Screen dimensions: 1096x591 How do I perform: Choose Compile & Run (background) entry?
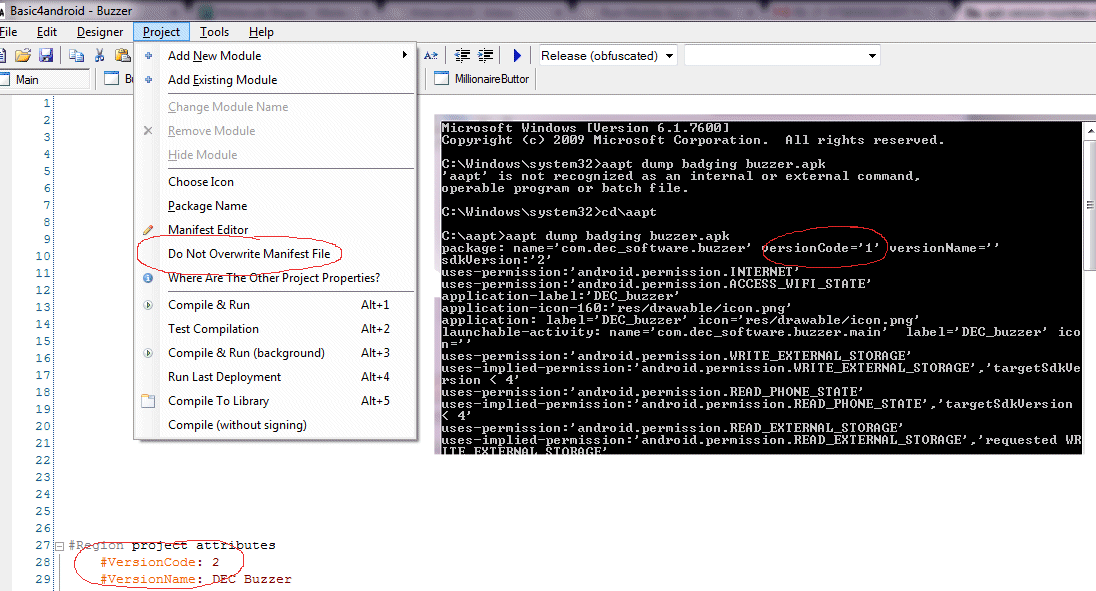[275, 353]
